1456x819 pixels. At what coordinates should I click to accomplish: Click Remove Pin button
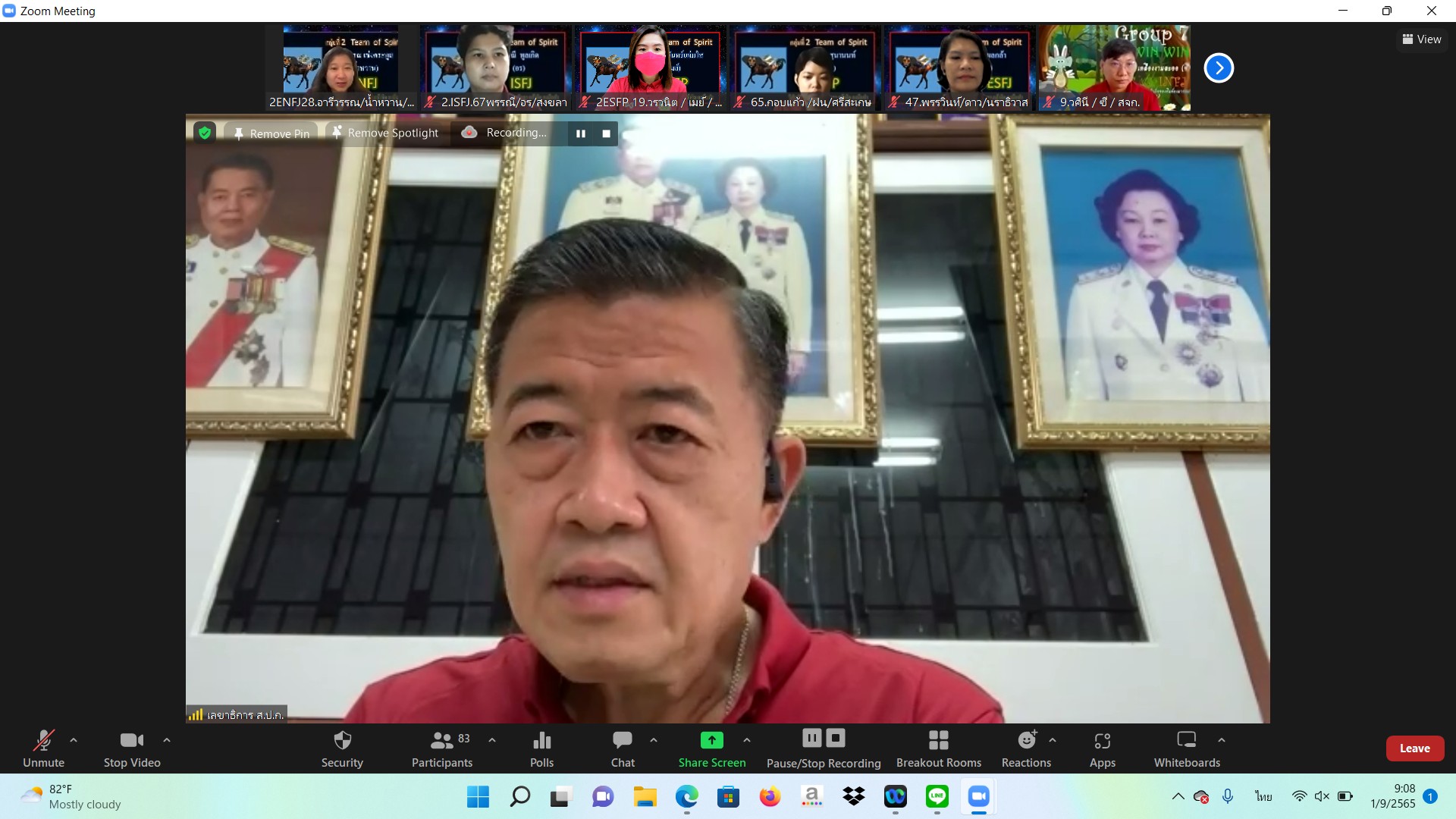click(x=271, y=133)
